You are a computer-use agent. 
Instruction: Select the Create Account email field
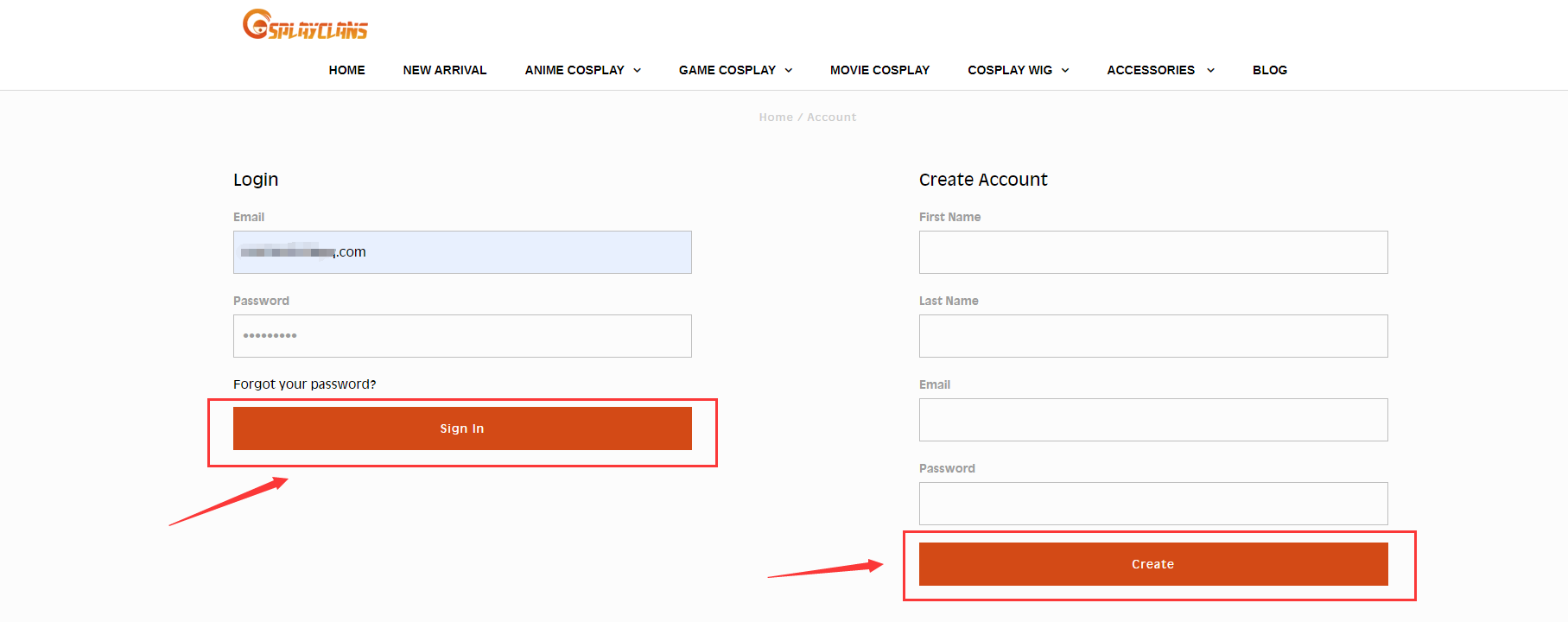click(1153, 420)
